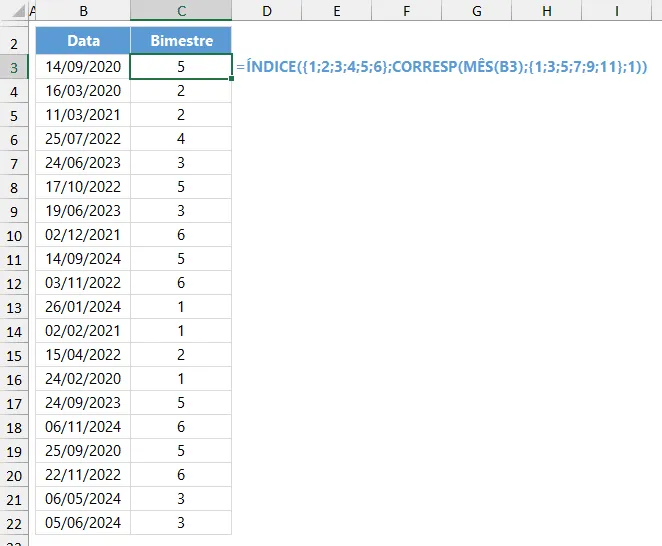Viewport: 662px width, 546px height.
Task: Select row 16 header
Action: (x=14, y=379)
